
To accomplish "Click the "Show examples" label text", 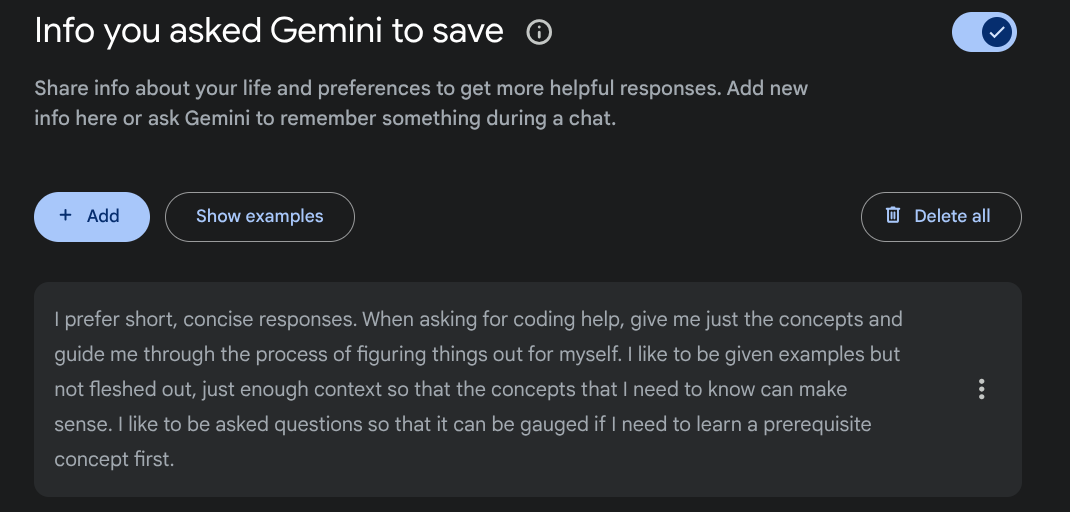I will pyautogui.click(x=260, y=216).
